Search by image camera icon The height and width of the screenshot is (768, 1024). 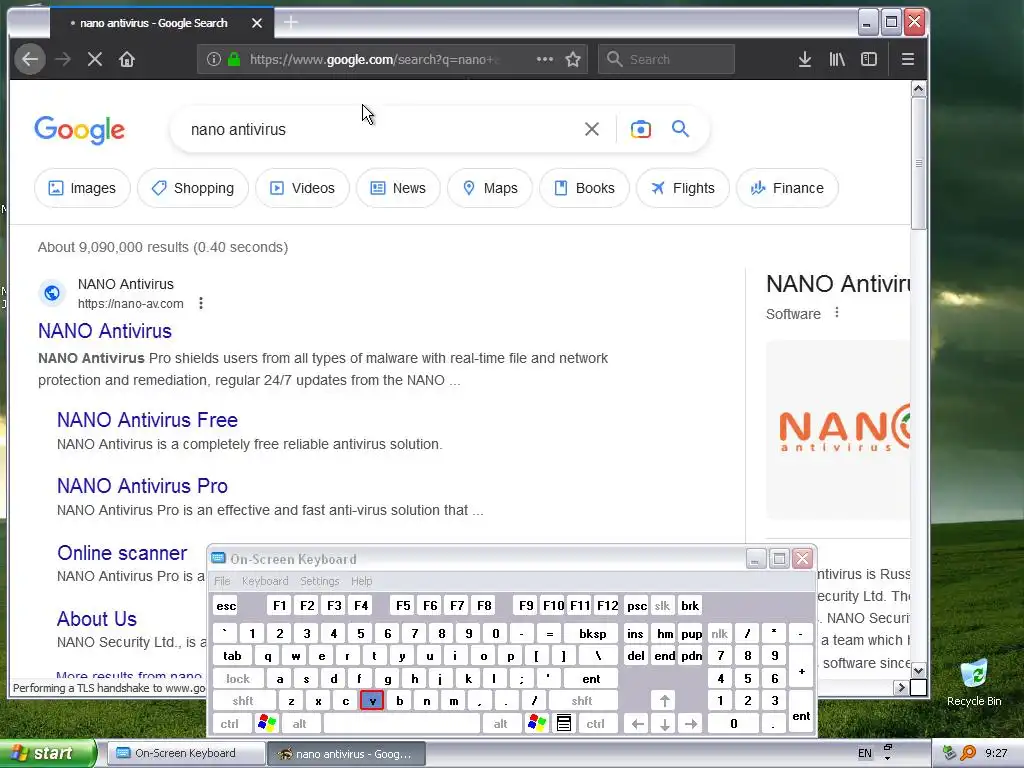[641, 129]
